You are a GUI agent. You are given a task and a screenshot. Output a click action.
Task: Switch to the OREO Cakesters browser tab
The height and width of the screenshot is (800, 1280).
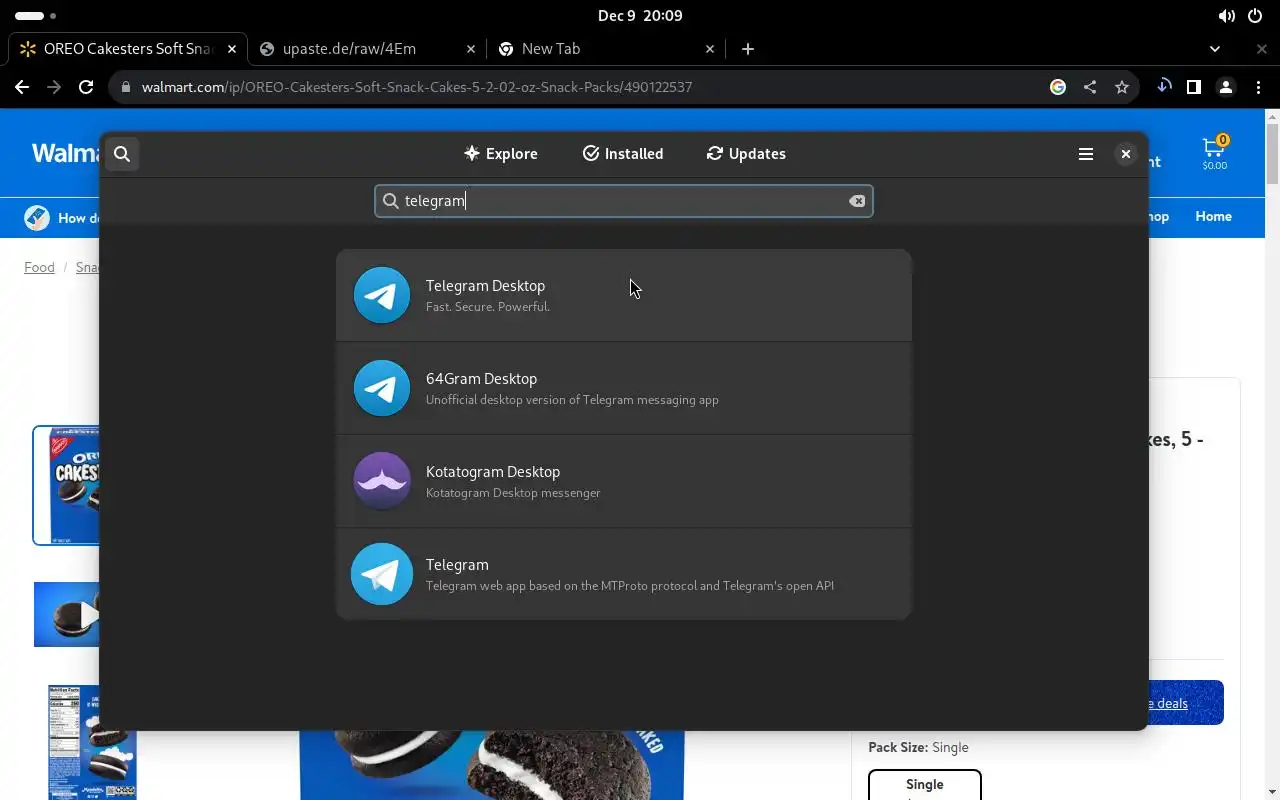coord(128,48)
